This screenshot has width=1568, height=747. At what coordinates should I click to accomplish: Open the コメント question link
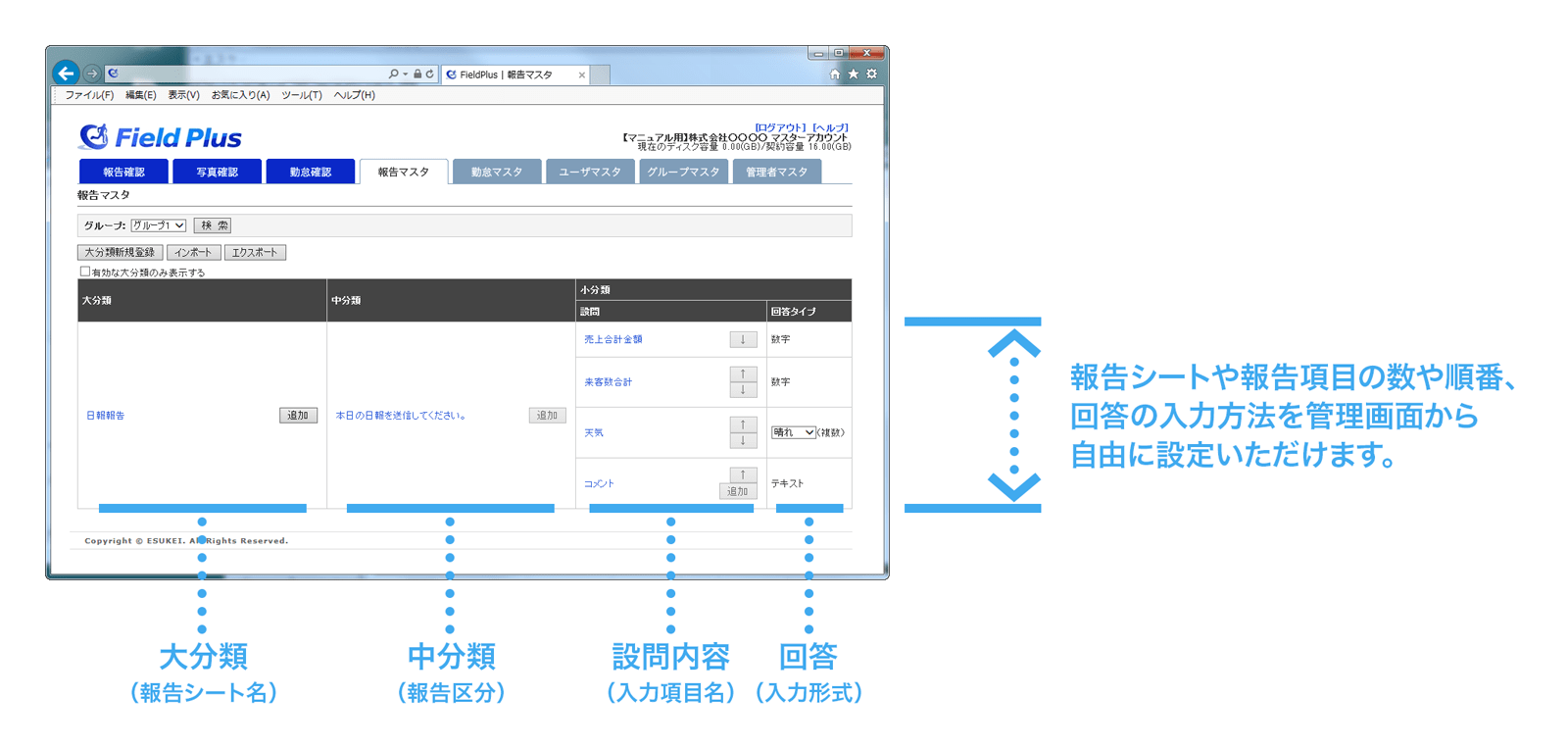(599, 484)
